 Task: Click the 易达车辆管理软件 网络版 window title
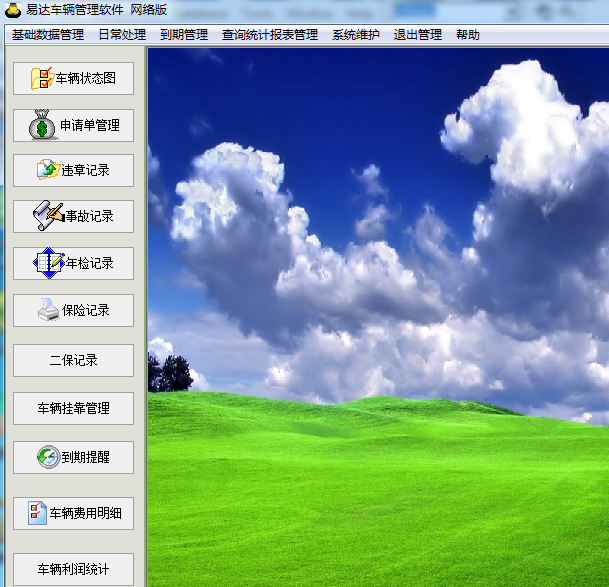click(x=97, y=10)
